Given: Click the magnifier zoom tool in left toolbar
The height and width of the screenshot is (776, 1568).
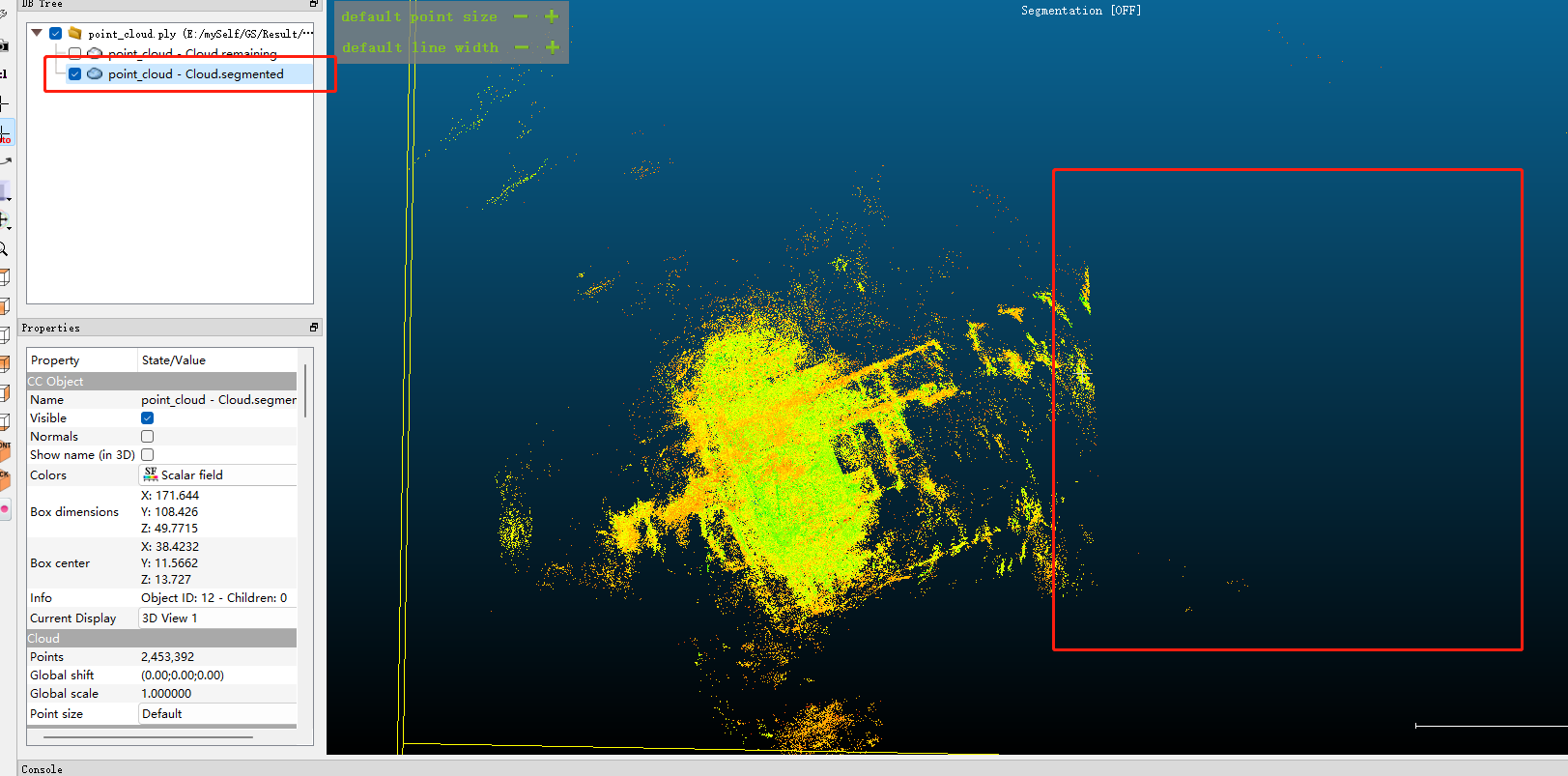Looking at the screenshot, I should [x=4, y=249].
